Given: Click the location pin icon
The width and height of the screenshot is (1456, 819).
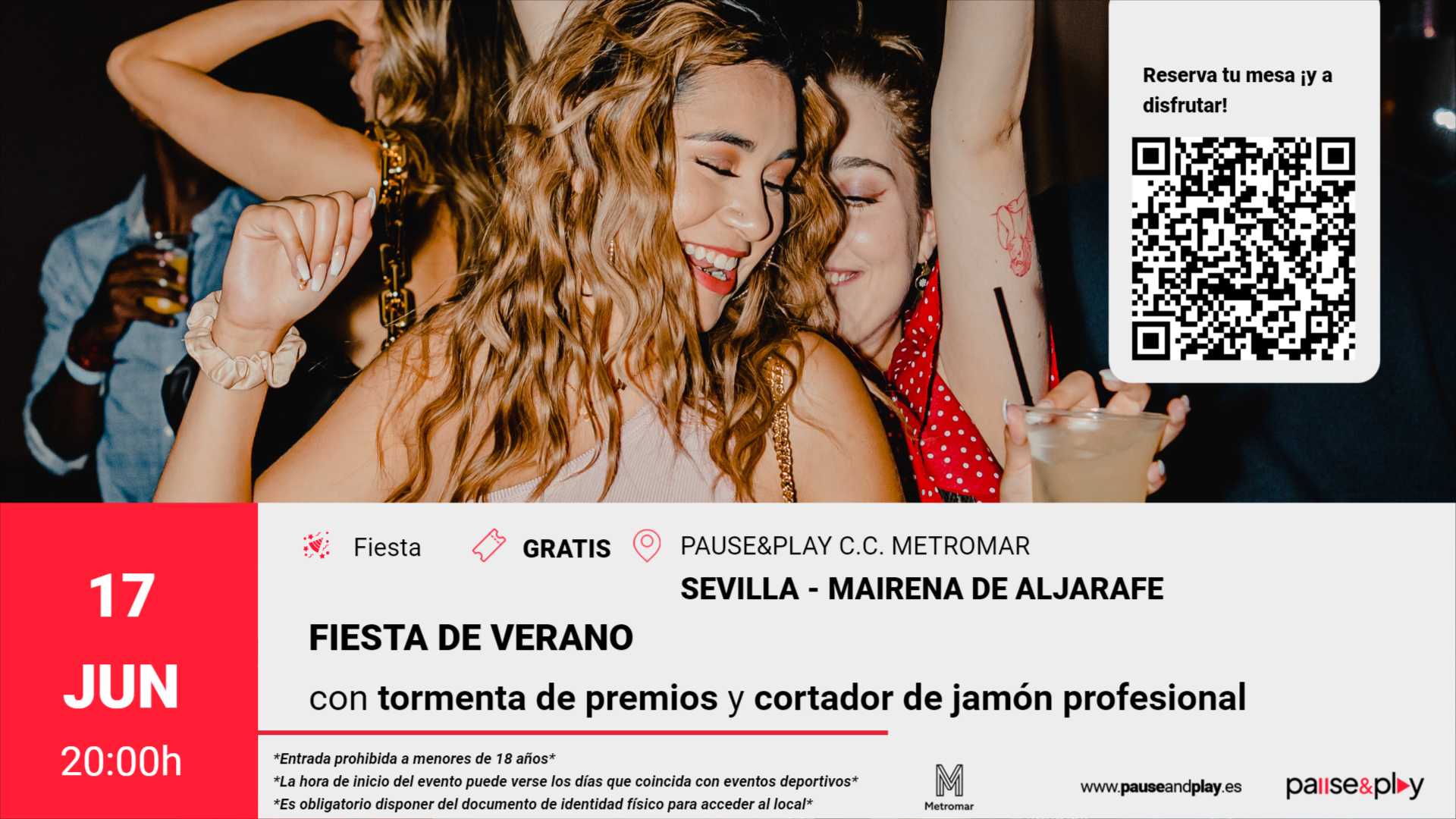Looking at the screenshot, I should point(647,545).
